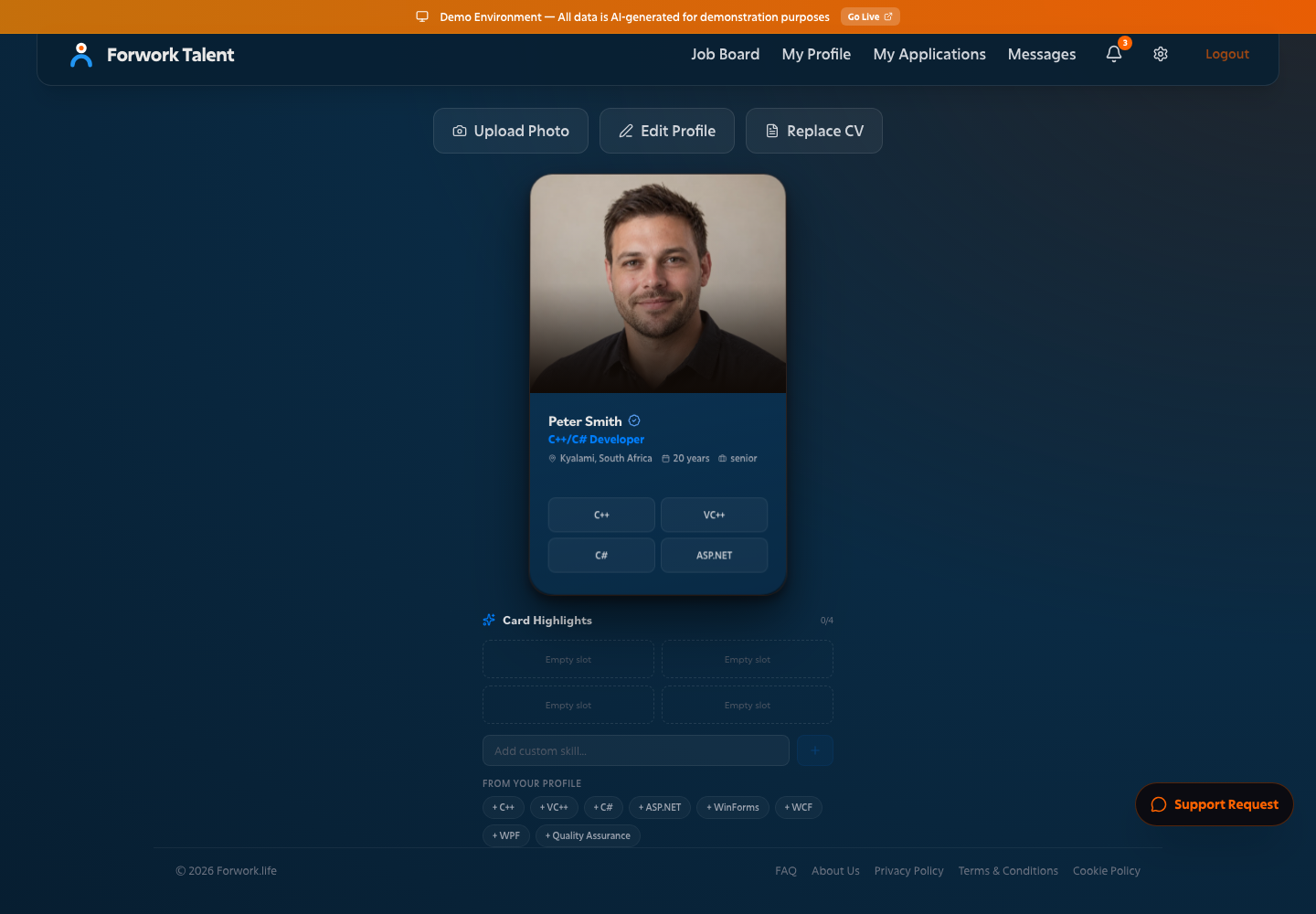
Task: Add the + Quality Assurance suggestion chip
Action: pyautogui.click(x=589, y=835)
